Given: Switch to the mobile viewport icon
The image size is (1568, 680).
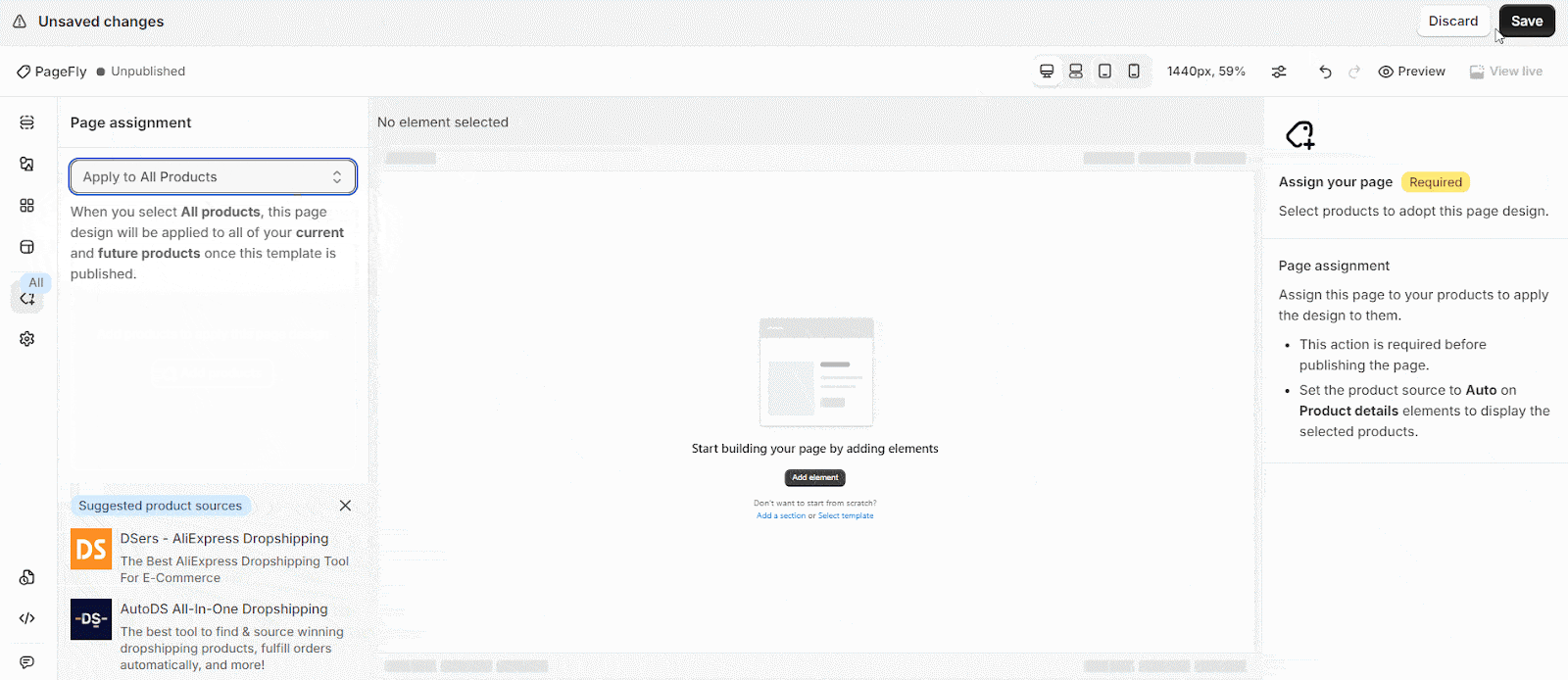Looking at the screenshot, I should [x=1134, y=72].
